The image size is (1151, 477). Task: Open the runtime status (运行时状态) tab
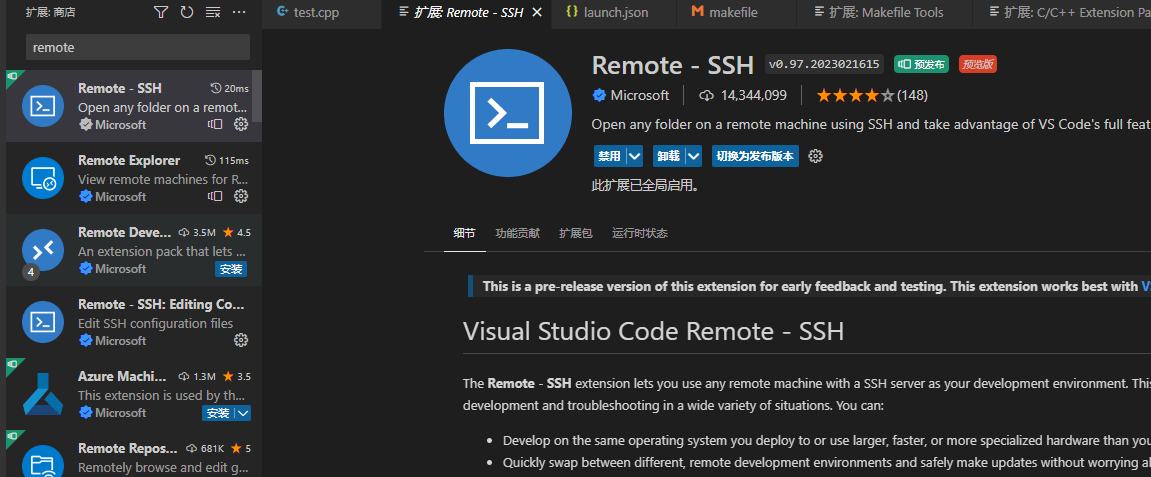tap(640, 233)
